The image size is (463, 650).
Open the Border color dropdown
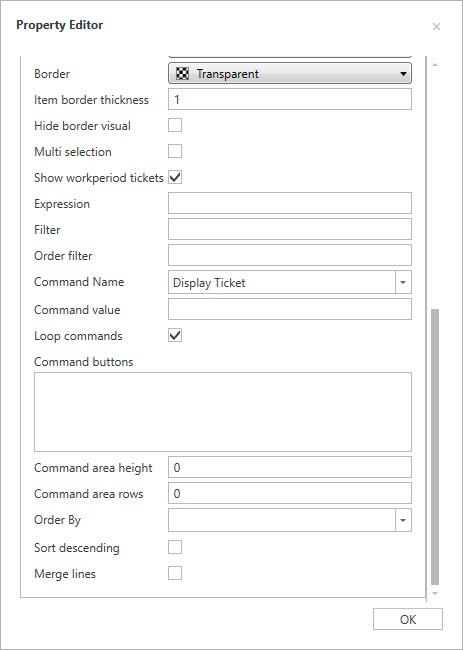(x=290, y=73)
